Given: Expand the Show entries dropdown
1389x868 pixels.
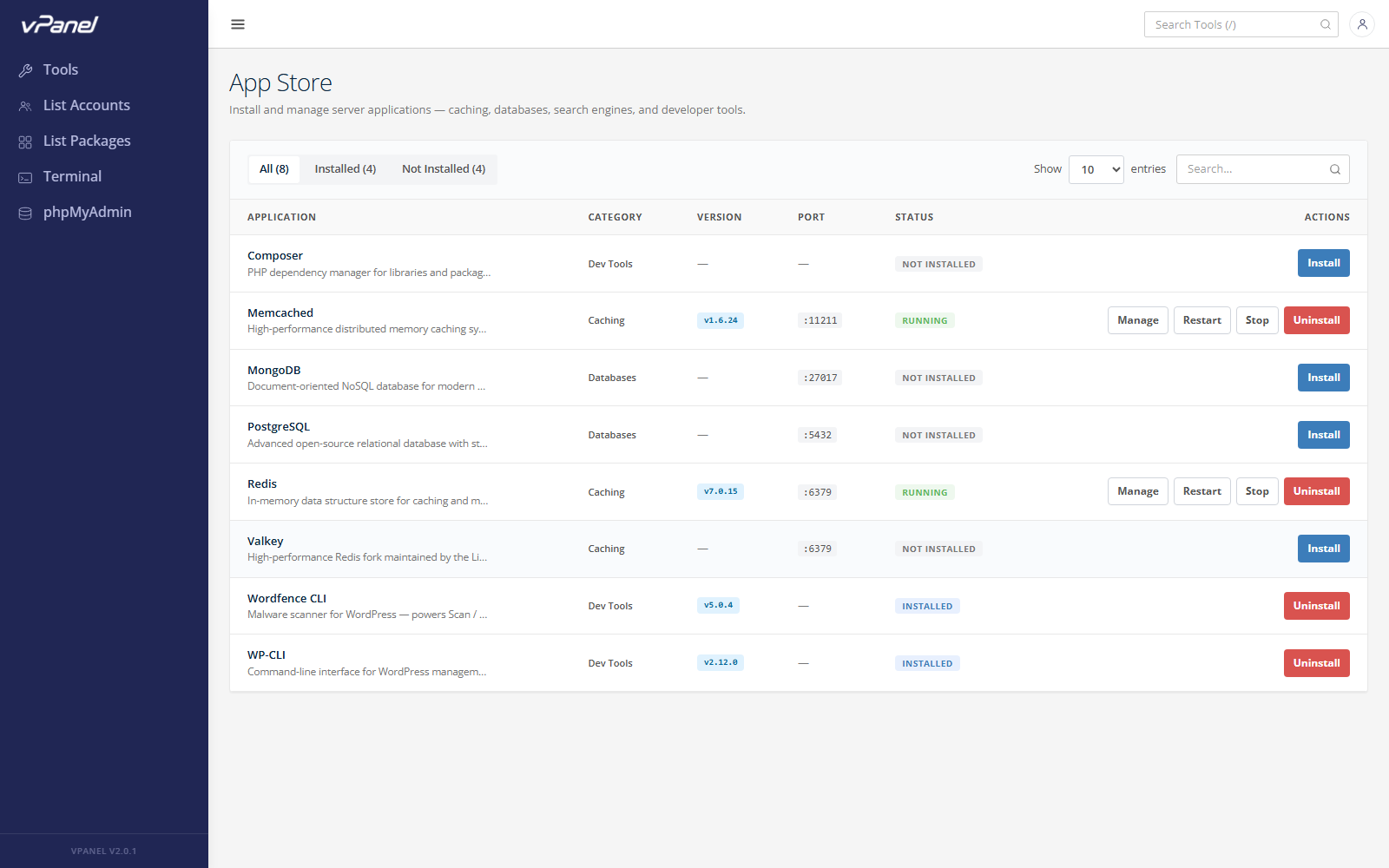Looking at the screenshot, I should point(1096,169).
